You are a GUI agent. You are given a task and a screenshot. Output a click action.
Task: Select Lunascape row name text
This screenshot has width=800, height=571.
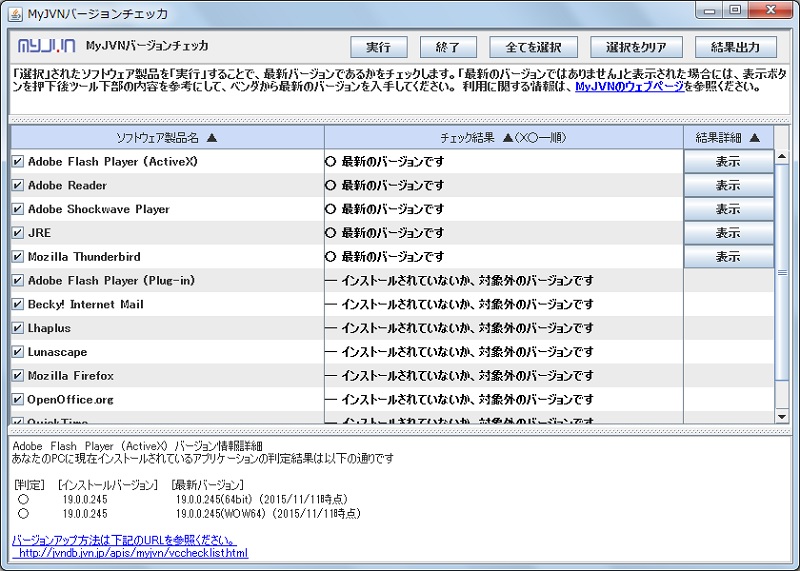(57, 352)
